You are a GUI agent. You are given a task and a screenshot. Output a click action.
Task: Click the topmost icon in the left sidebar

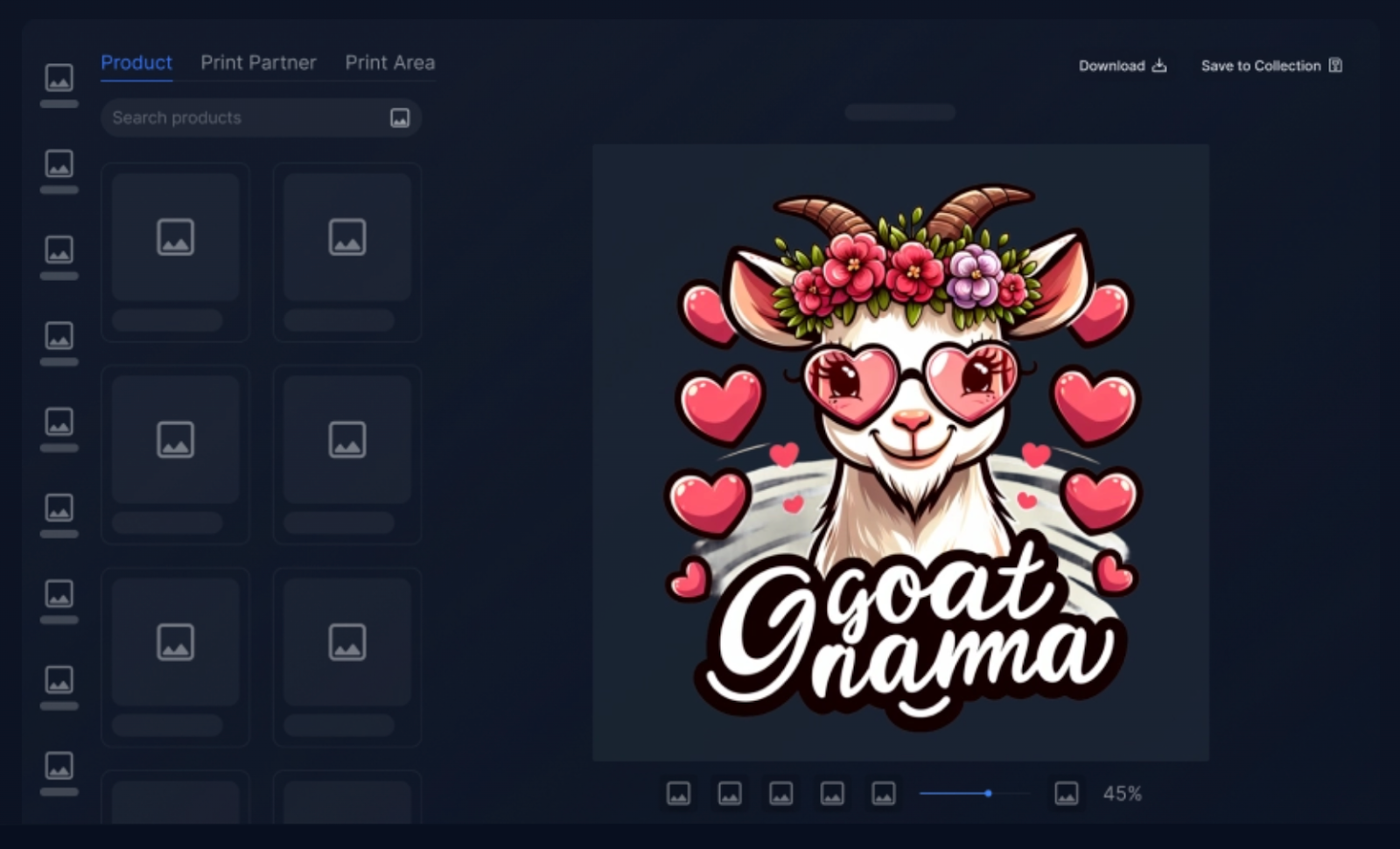pos(59,78)
